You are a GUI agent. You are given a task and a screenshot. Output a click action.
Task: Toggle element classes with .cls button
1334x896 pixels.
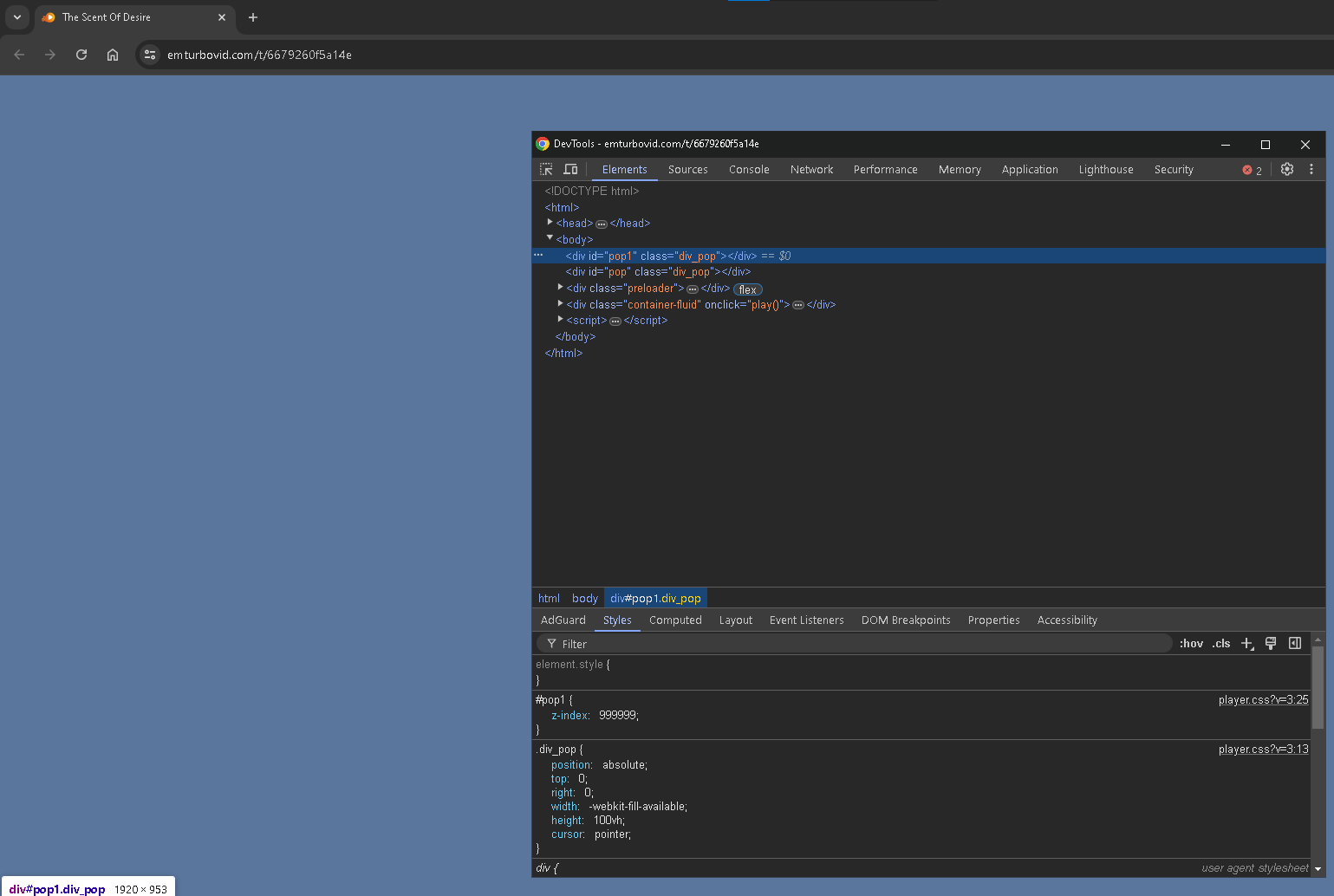1221,643
